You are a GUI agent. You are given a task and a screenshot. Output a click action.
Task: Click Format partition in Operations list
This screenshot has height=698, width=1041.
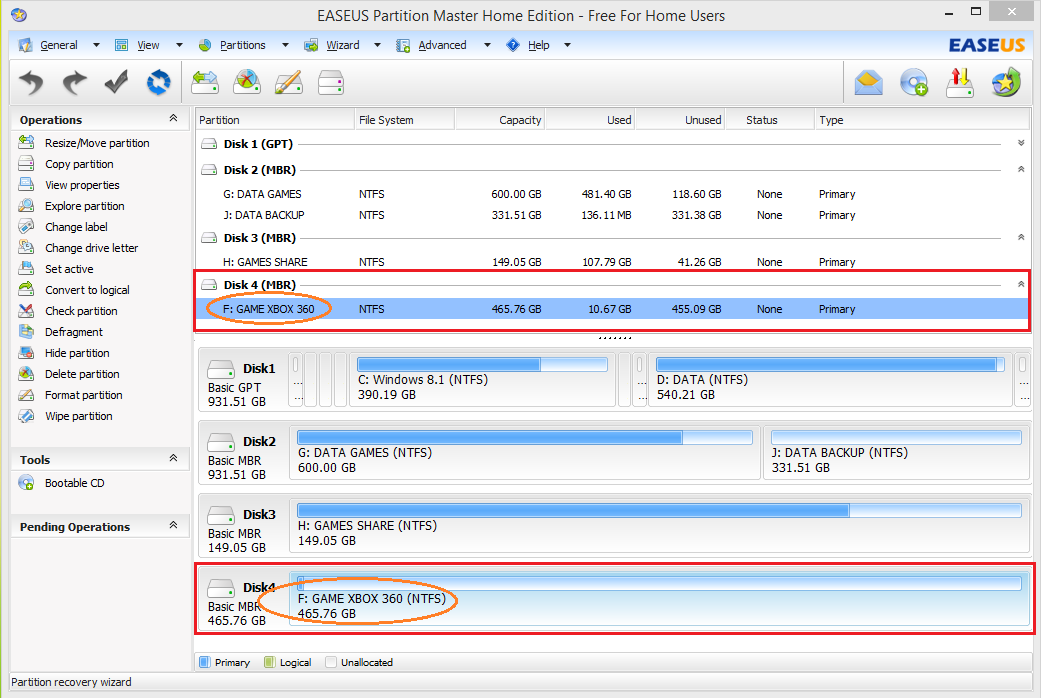tap(84, 395)
